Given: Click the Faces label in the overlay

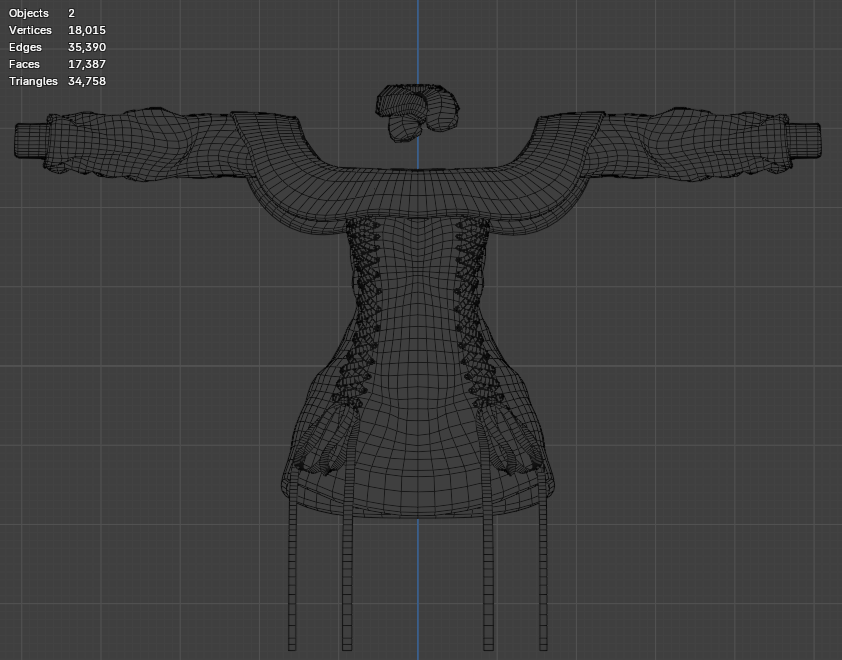Looking at the screenshot, I should 24,64.
